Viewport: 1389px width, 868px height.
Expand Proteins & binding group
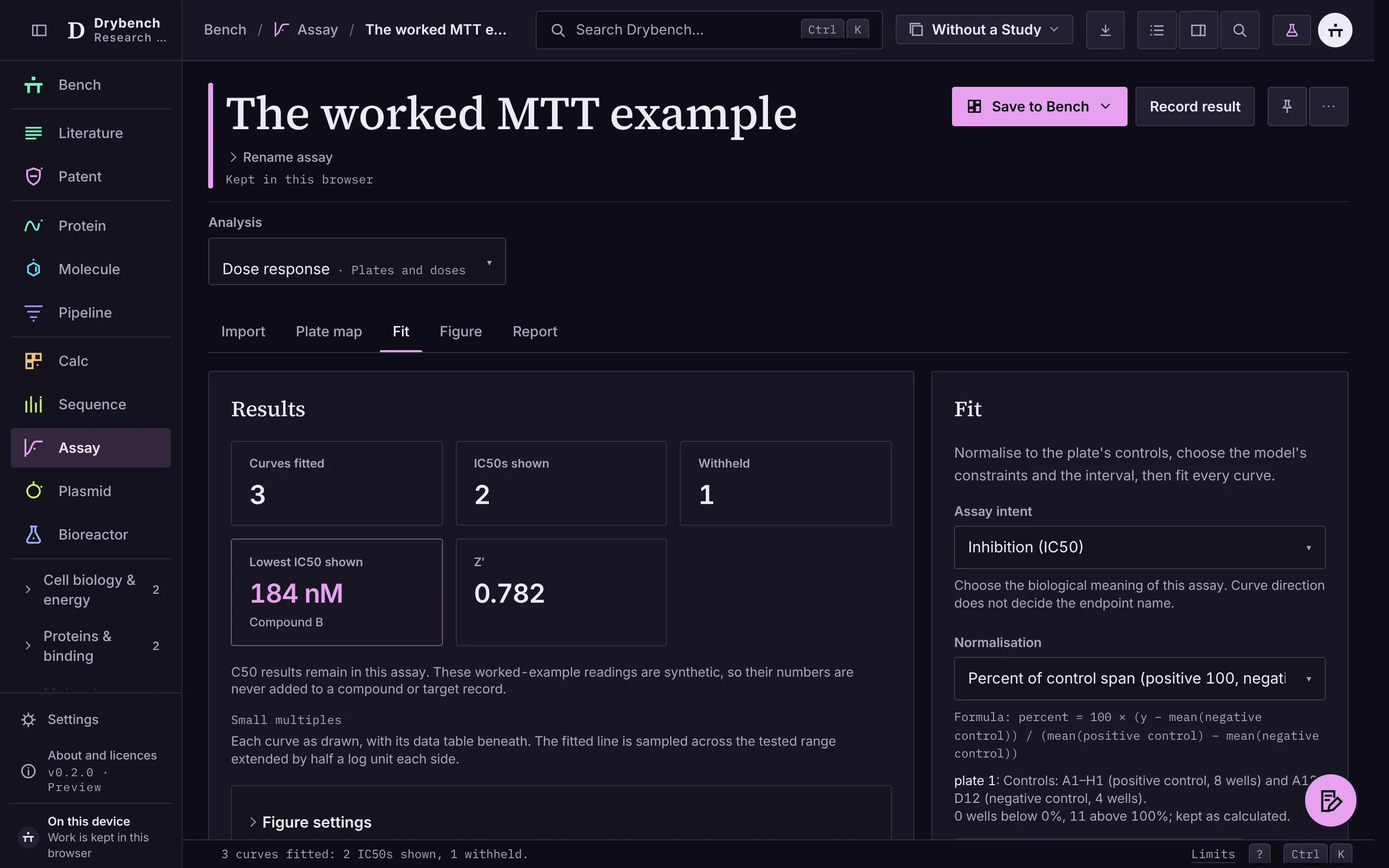pyautogui.click(x=91, y=646)
